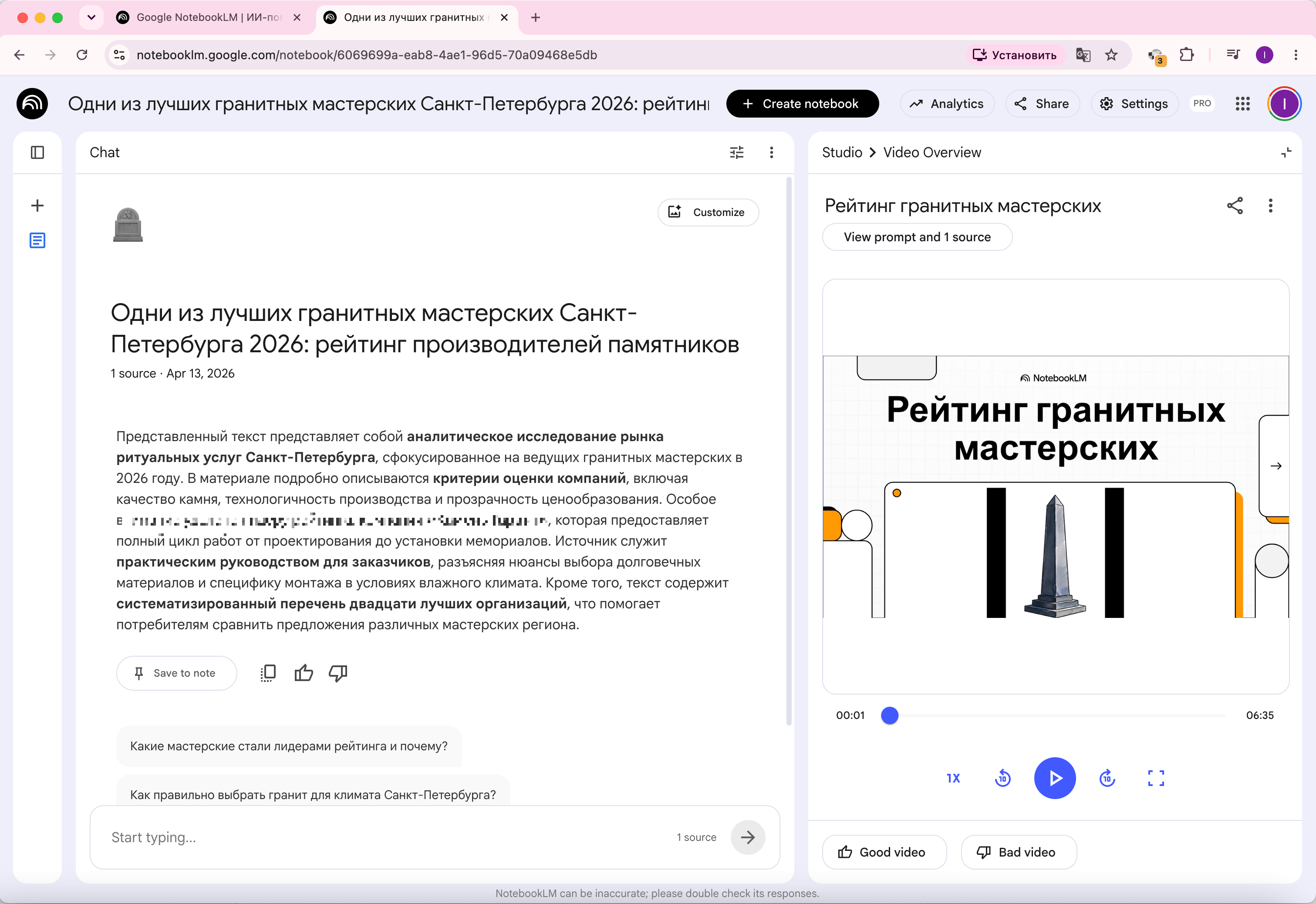Open Chat panel three-dot menu
This screenshot has height=904, width=1316.
point(771,152)
